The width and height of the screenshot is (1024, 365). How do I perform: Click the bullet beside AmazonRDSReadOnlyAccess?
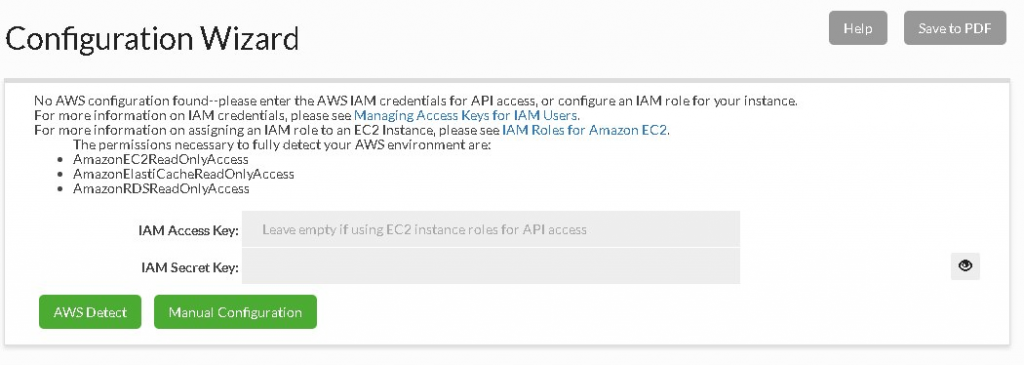(x=60, y=189)
